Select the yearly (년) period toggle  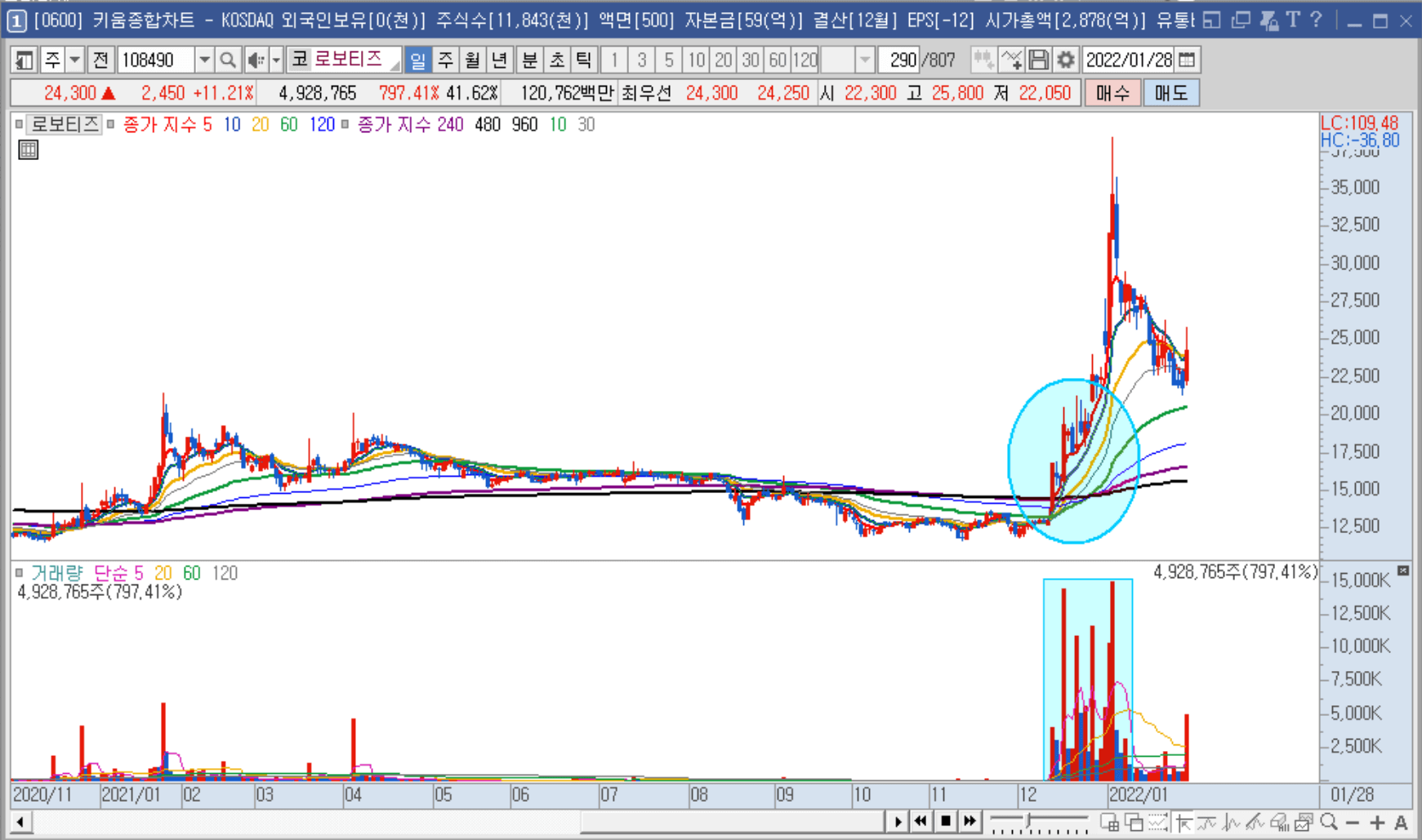[x=500, y=60]
